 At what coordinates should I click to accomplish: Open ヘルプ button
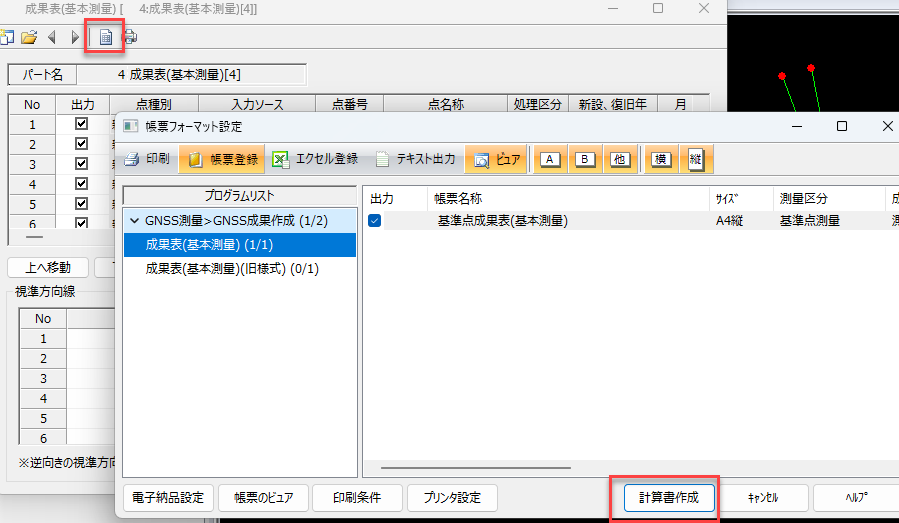(x=857, y=498)
